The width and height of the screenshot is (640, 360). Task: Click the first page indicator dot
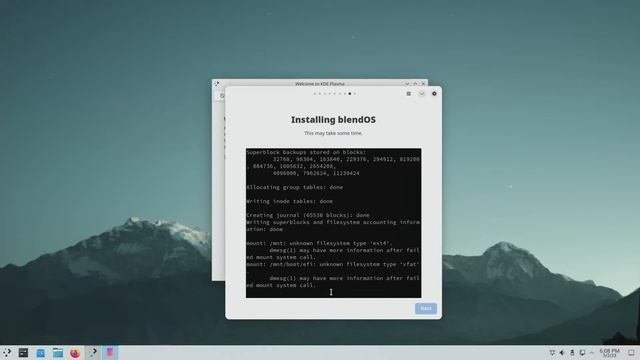pos(315,94)
